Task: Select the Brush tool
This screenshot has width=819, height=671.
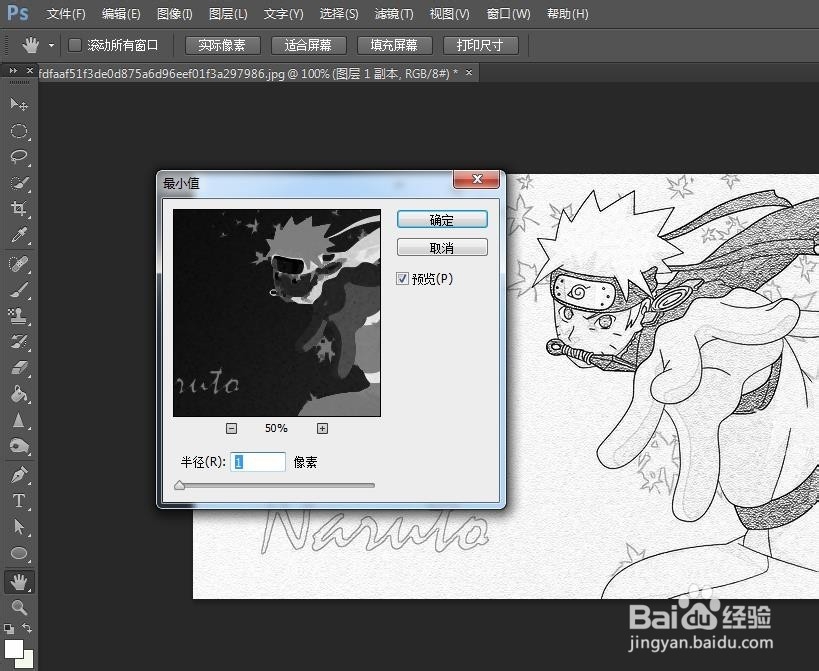Action: tap(19, 290)
